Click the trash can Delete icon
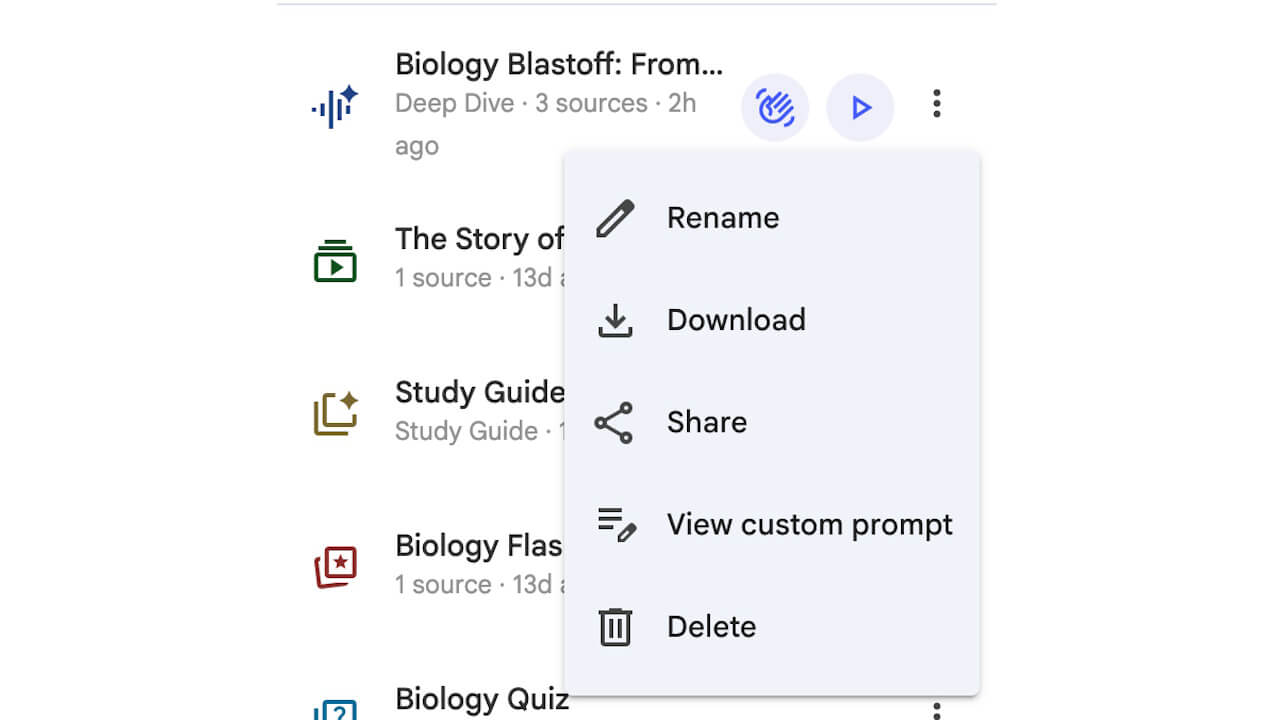This screenshot has height=720, width=1280. point(615,627)
